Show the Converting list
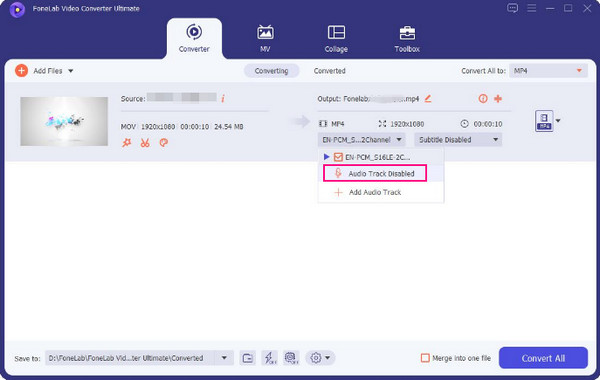The width and height of the screenshot is (600, 380). [x=271, y=71]
